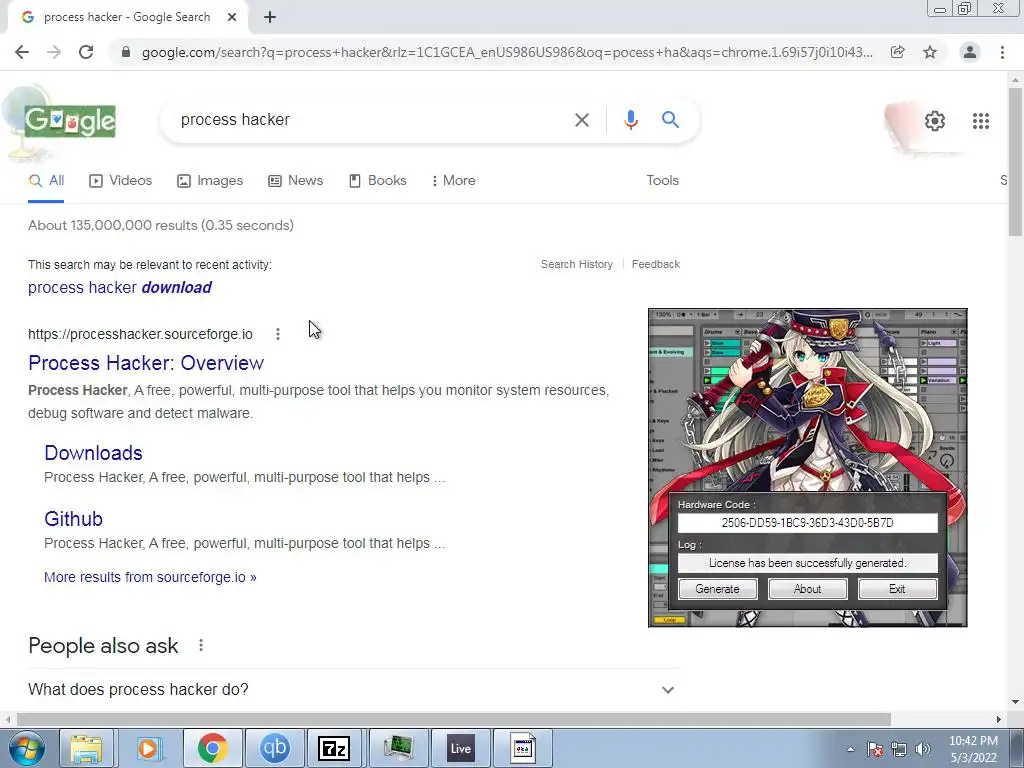Click Exit in keygen window
Screen dimensions: 1024x768
[x=897, y=589]
